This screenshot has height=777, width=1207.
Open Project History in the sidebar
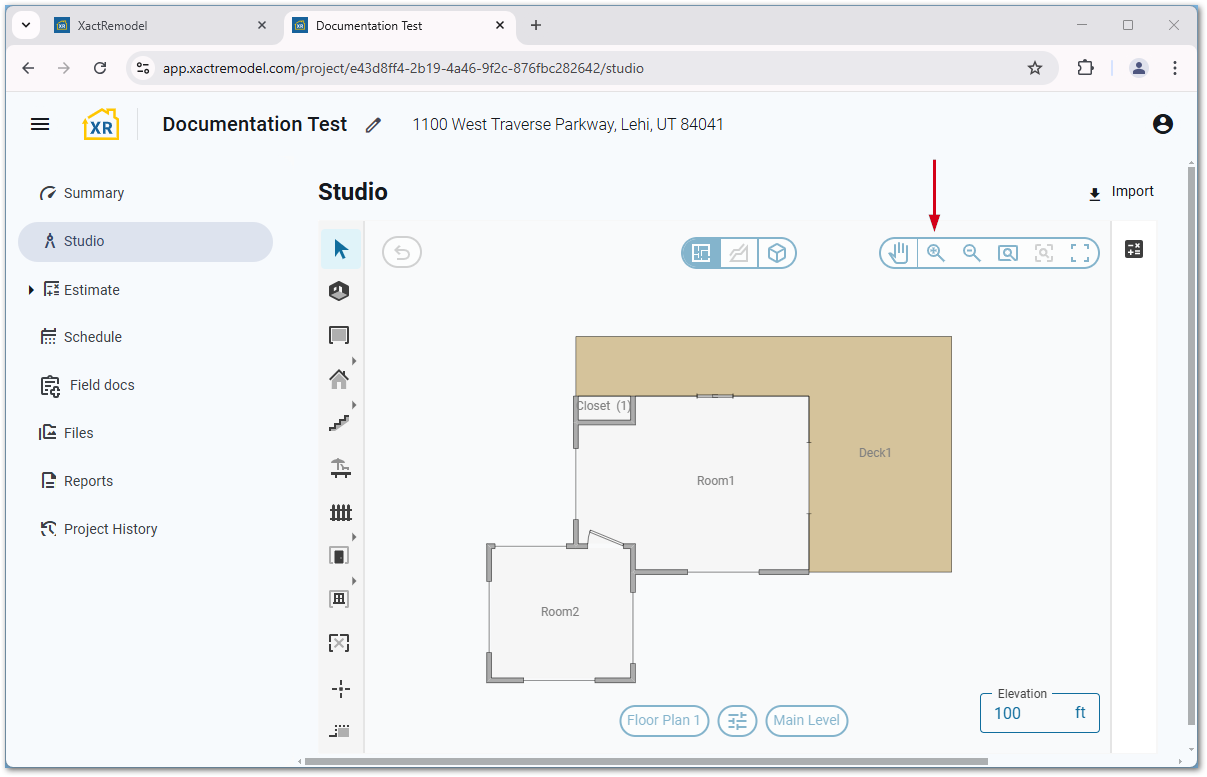pyautogui.click(x=145, y=529)
